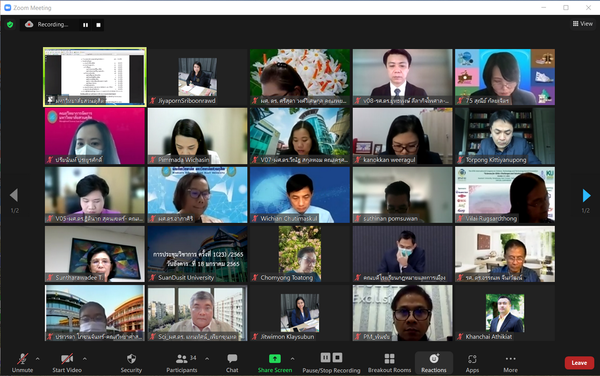Open audio options arrow next to Unmute

coord(38,359)
